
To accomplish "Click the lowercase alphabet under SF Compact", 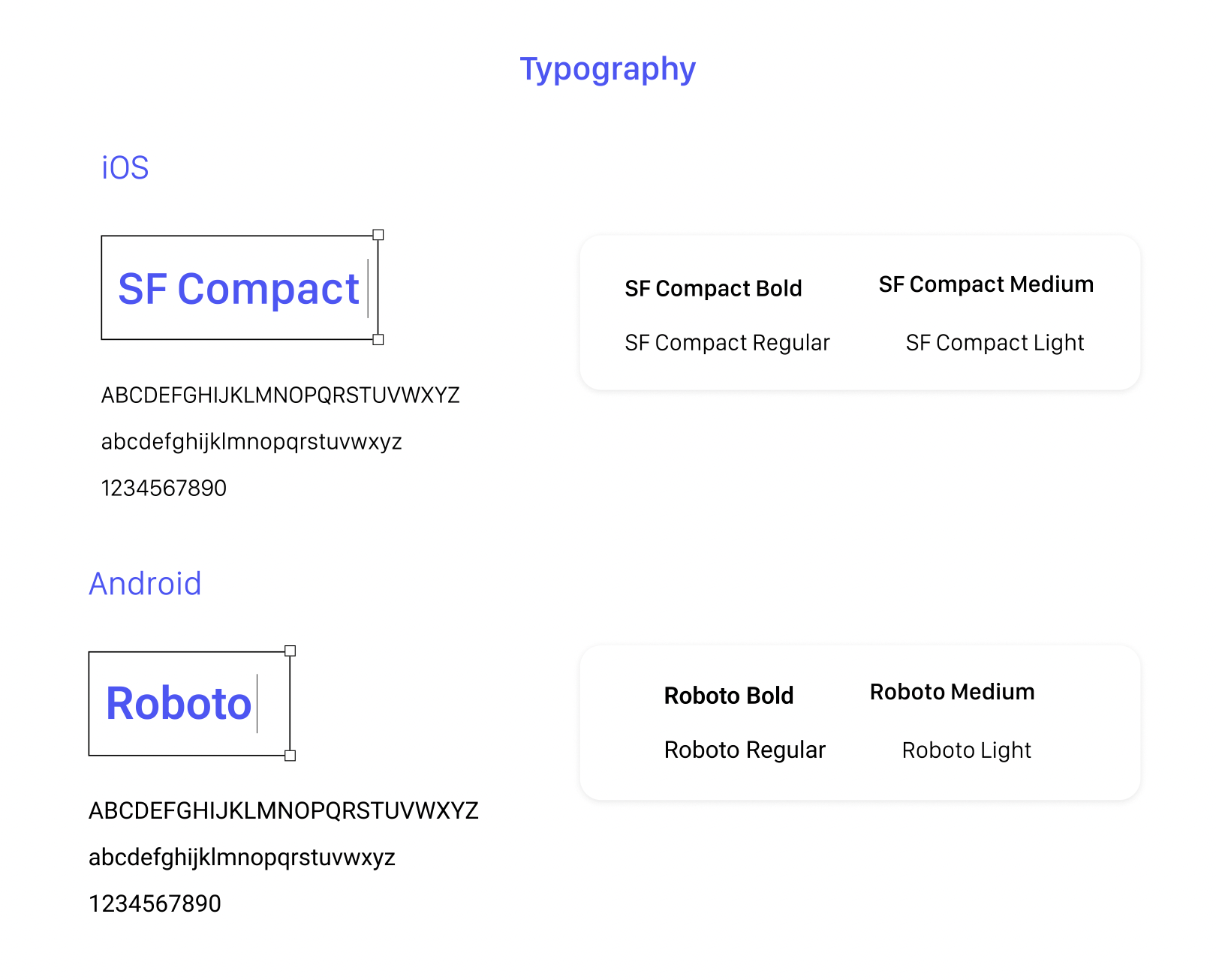I will [x=251, y=442].
